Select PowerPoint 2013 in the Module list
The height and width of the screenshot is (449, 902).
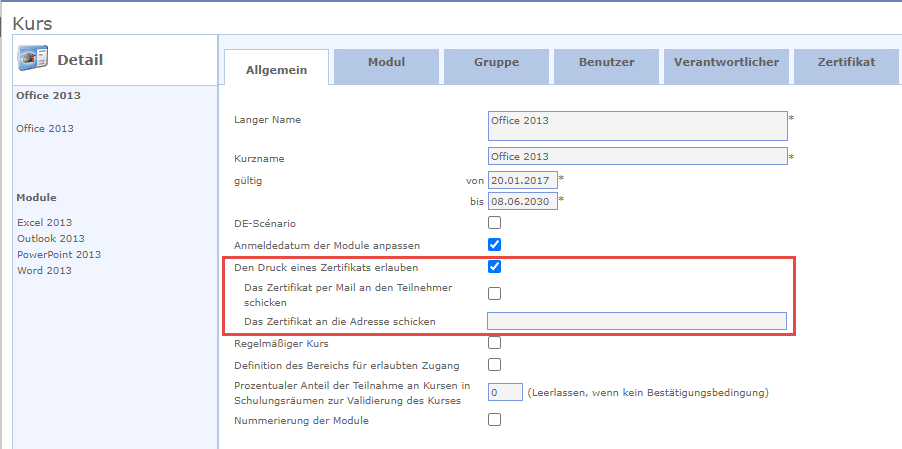coord(58,254)
